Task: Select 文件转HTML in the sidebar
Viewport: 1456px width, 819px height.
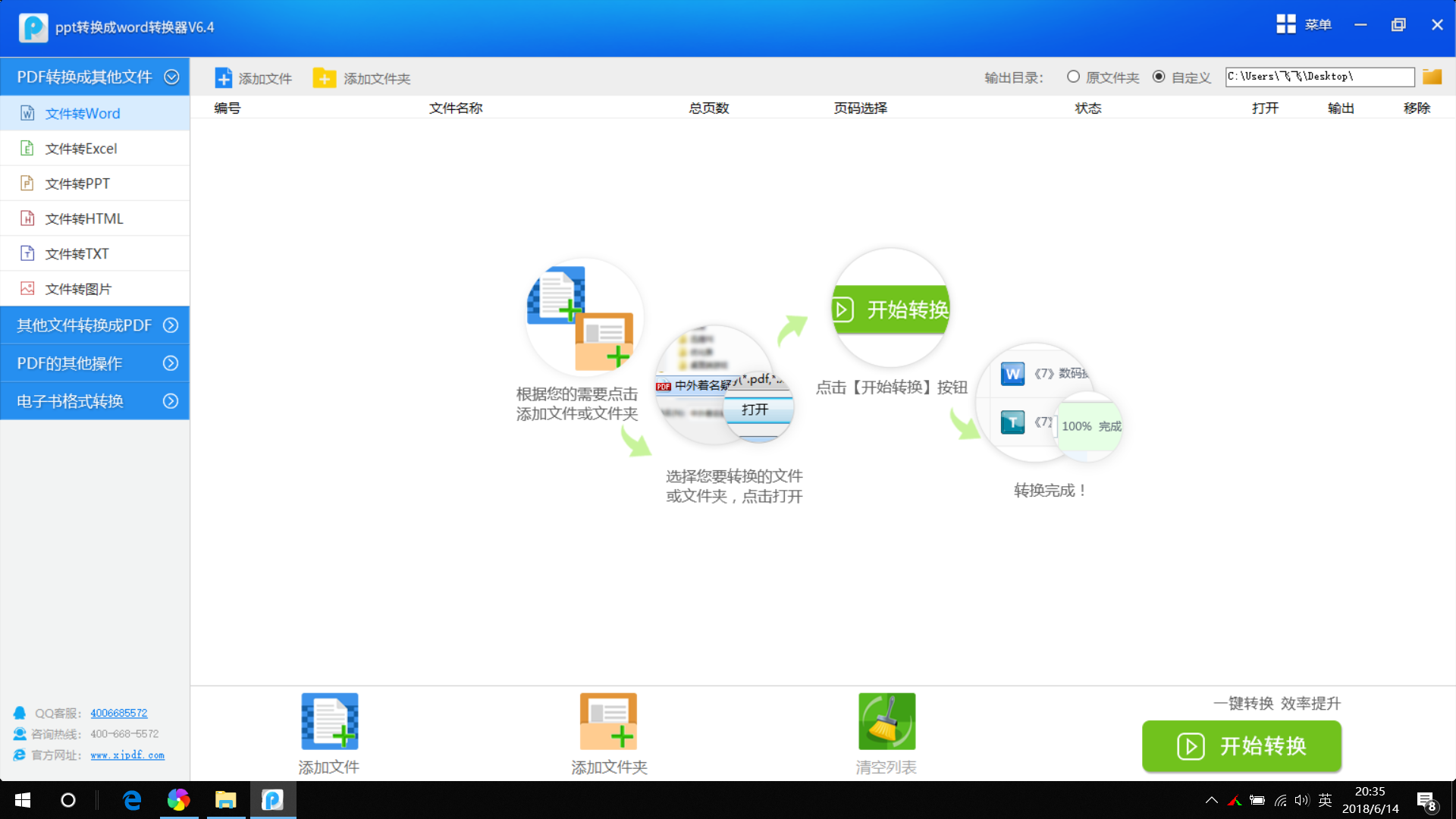Action: click(83, 218)
